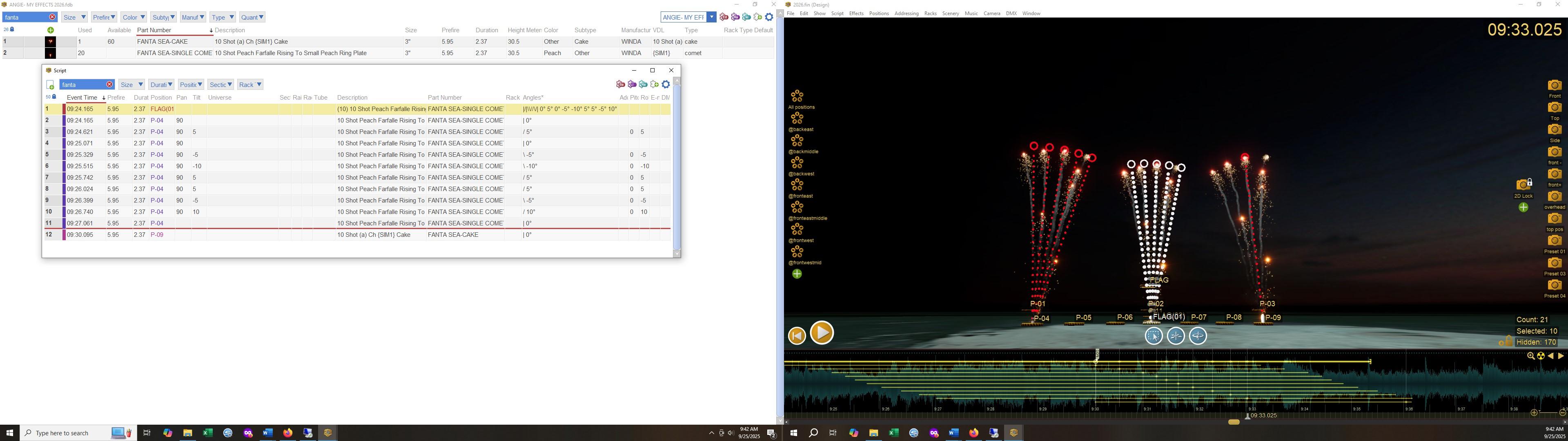The width and height of the screenshot is (1568, 441).
Task: Activate the rectangle selection tool icon
Action: coord(1154,336)
